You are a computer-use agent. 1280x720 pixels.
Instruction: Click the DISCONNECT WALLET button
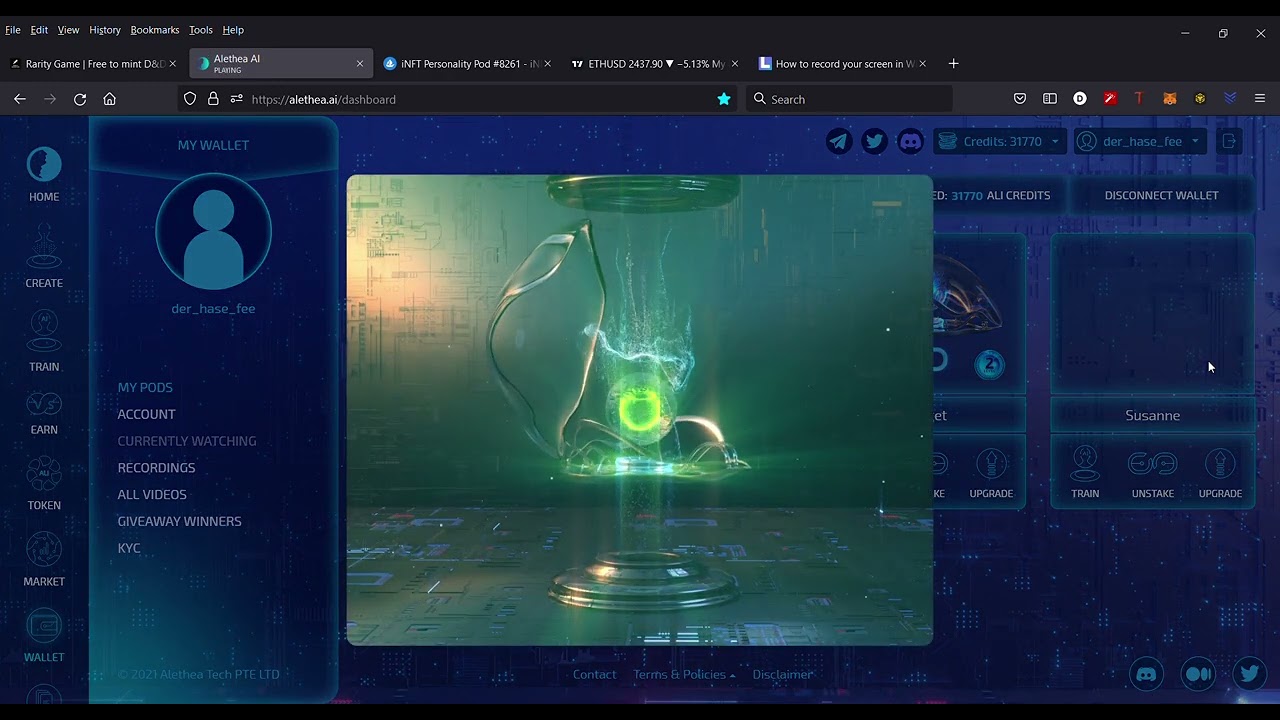pyautogui.click(x=1161, y=195)
